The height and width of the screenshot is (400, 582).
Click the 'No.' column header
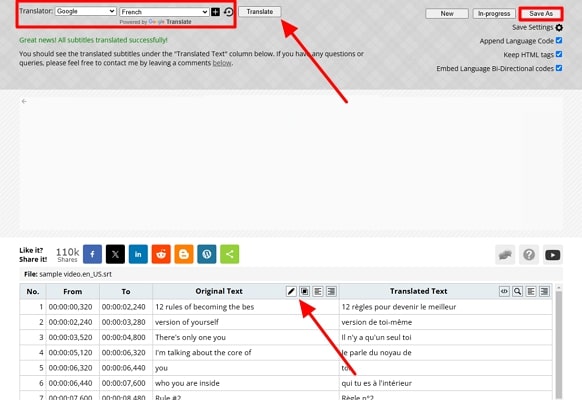[33, 292]
